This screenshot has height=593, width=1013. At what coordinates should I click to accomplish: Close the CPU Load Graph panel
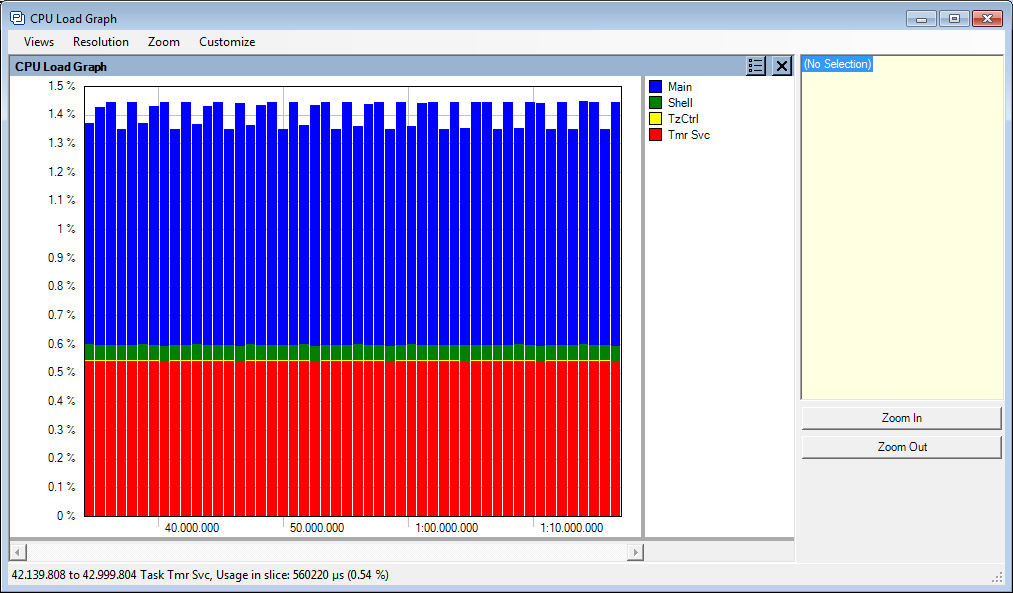coord(782,66)
